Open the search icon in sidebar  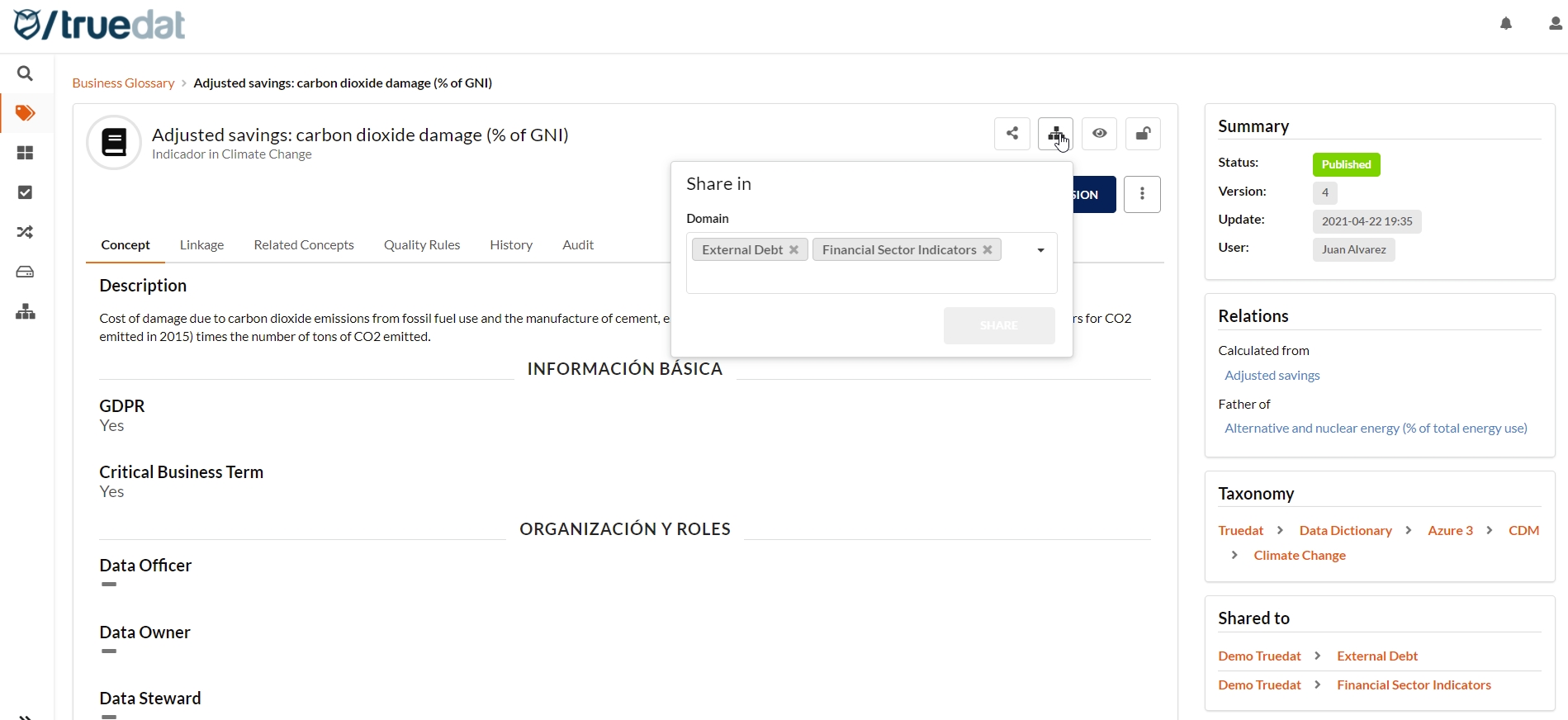point(26,74)
